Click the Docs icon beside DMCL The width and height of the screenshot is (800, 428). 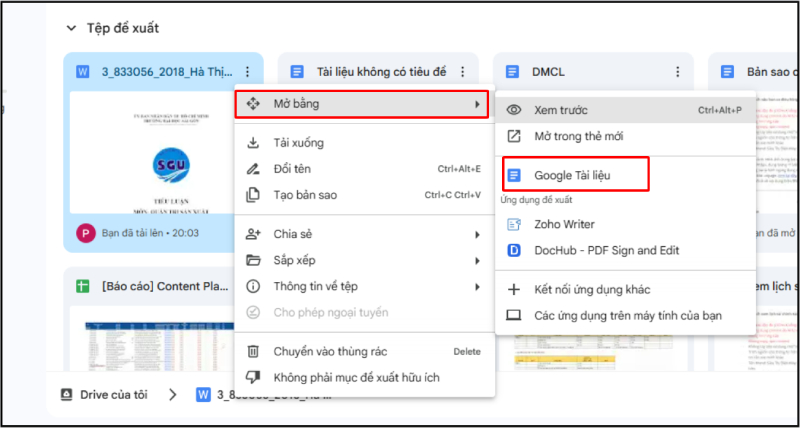(512, 72)
